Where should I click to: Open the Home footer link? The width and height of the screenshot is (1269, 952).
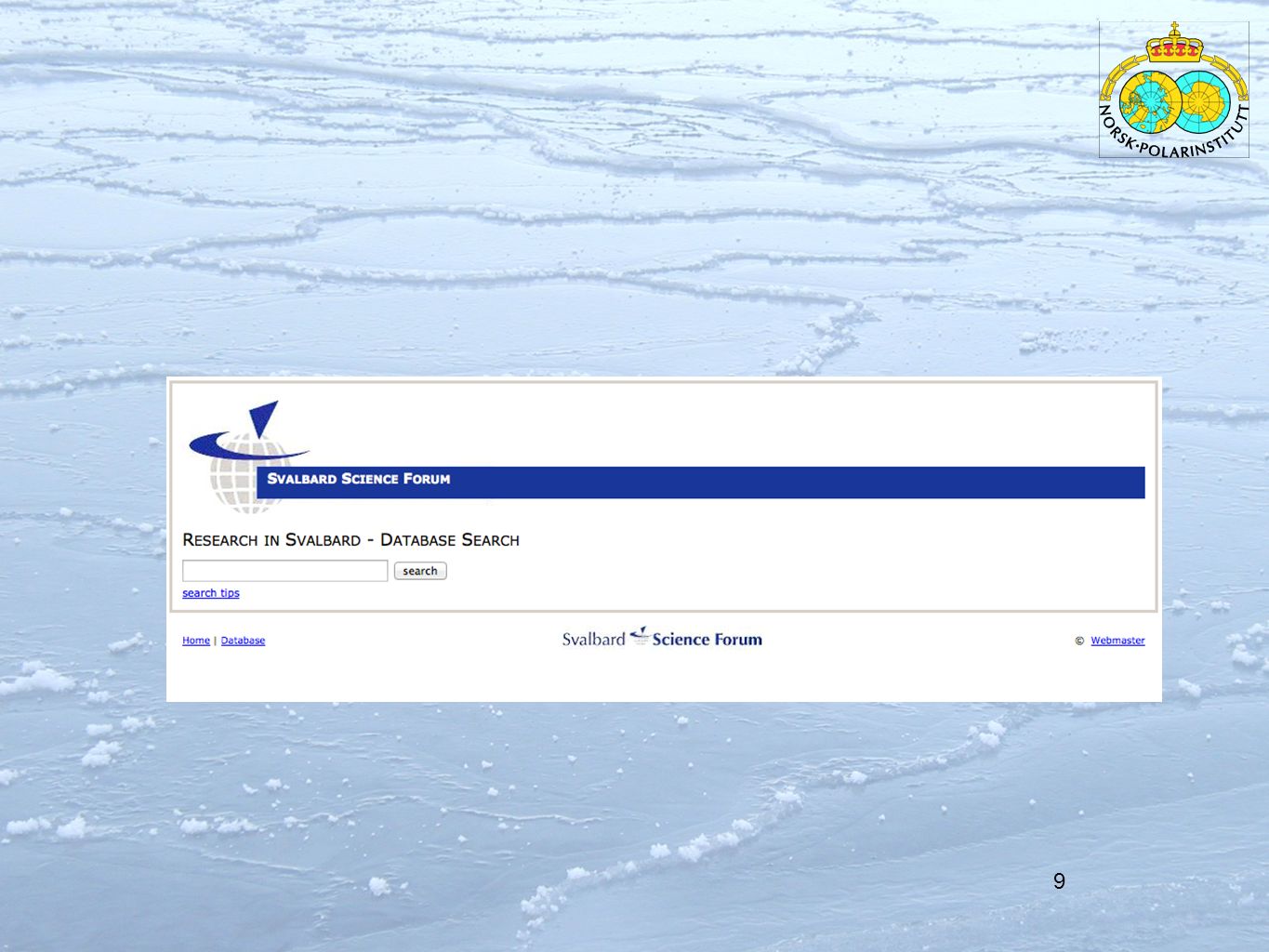coord(196,641)
